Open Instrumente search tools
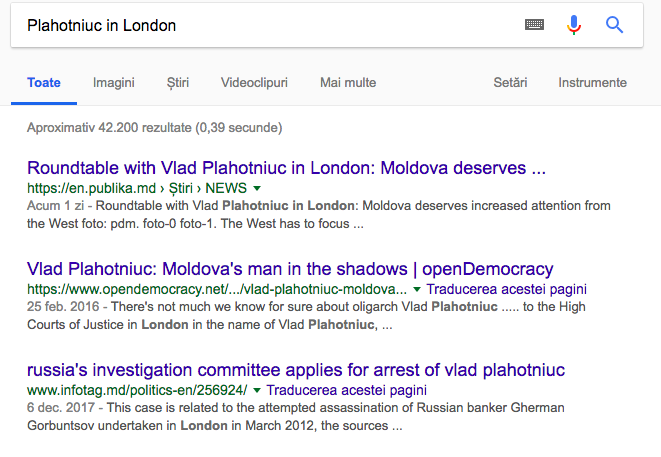The width and height of the screenshot is (661, 457). point(592,83)
